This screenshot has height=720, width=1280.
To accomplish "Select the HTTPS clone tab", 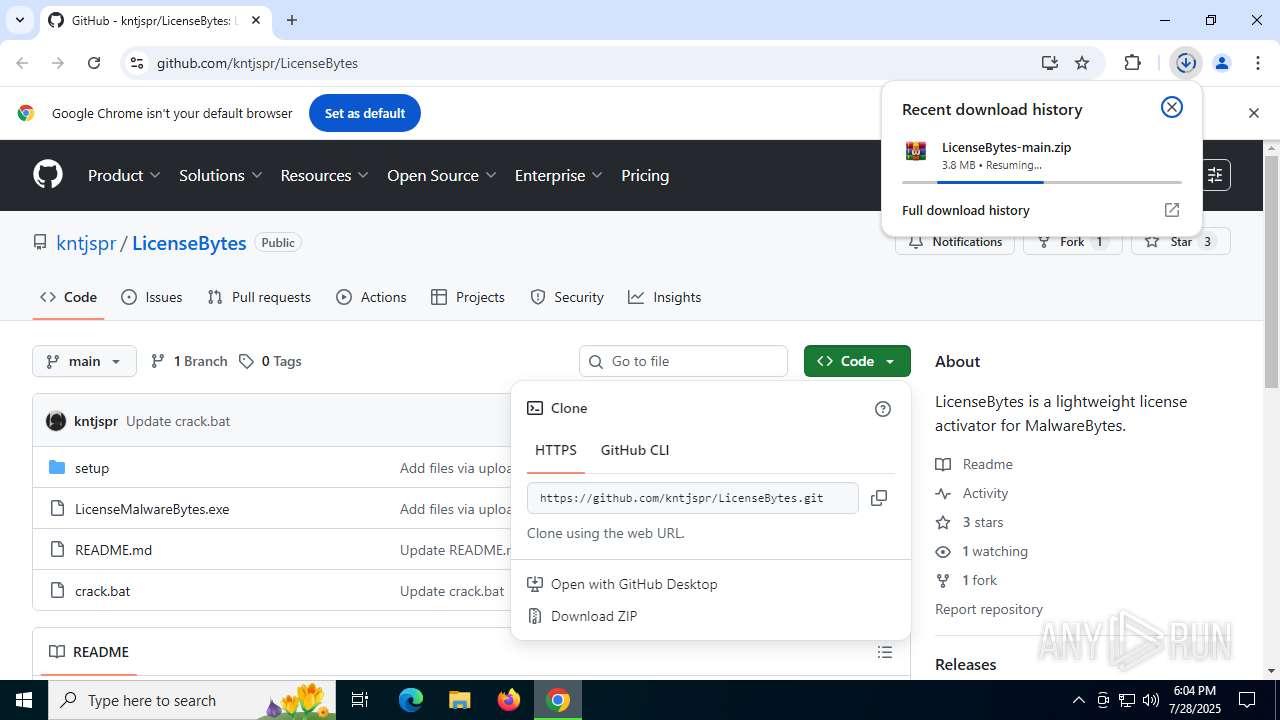I will (x=556, y=450).
